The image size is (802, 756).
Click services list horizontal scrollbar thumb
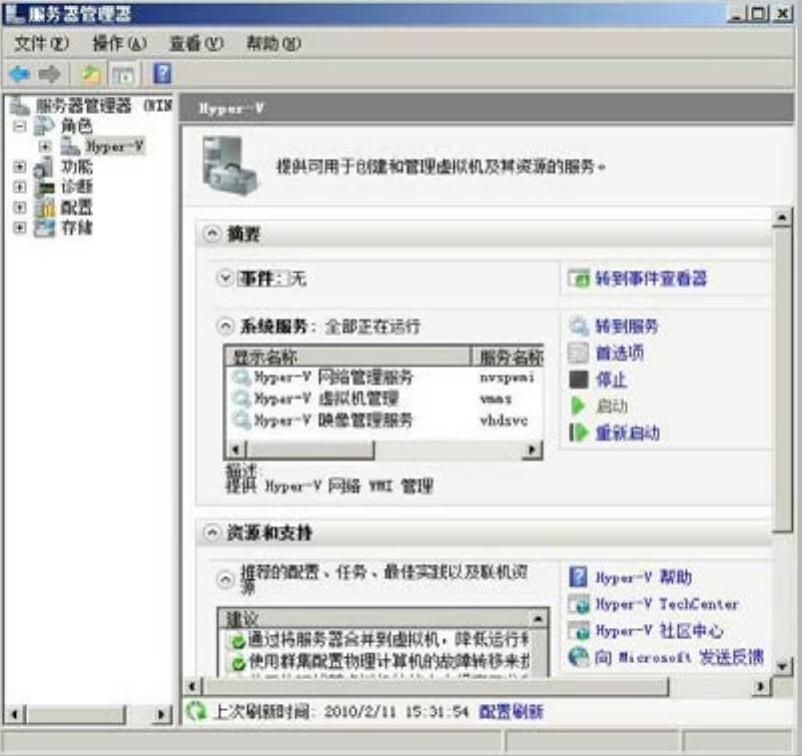[x=310, y=450]
